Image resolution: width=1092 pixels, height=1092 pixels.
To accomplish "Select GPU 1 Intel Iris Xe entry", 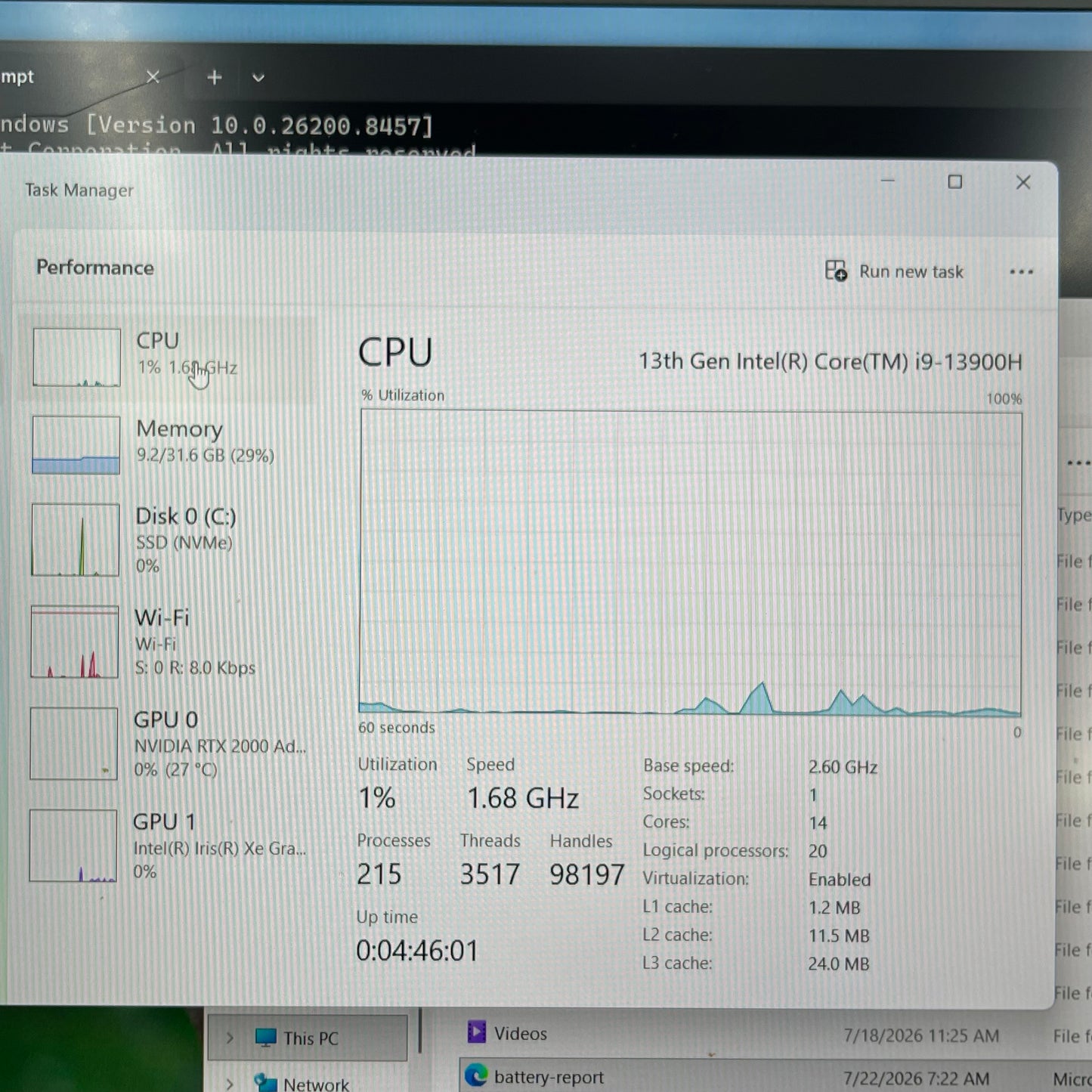I will 168,846.
